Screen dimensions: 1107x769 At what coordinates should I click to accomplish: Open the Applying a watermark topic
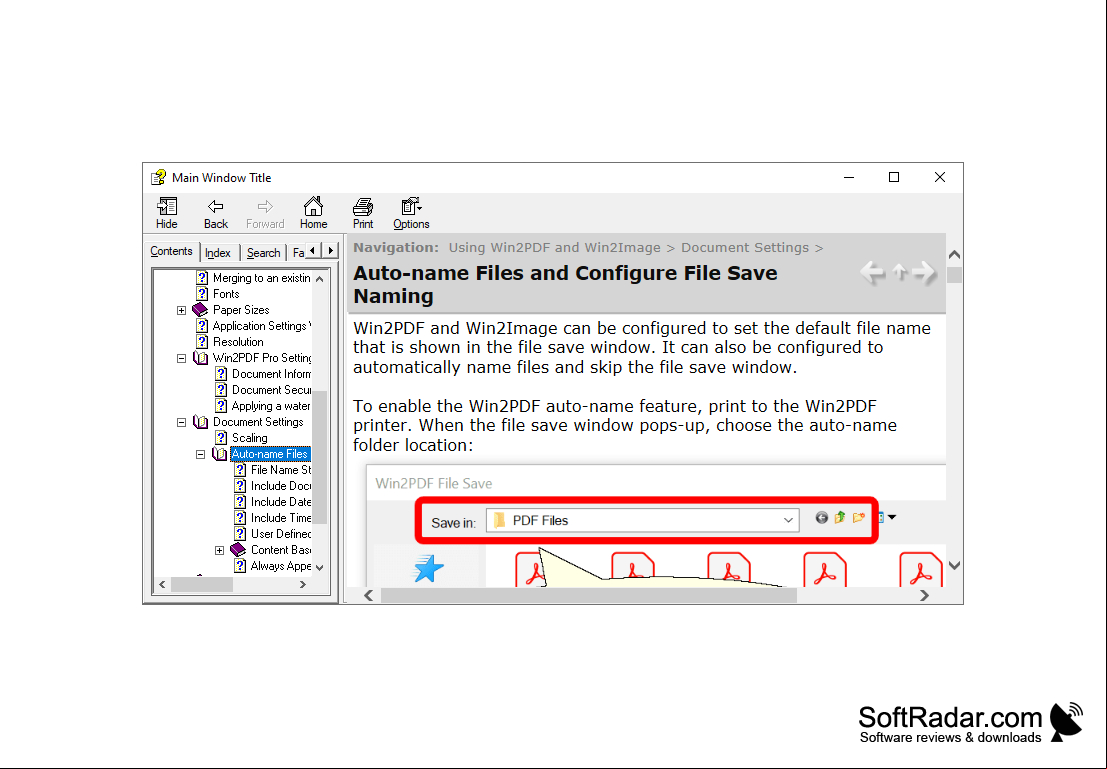(x=271, y=406)
